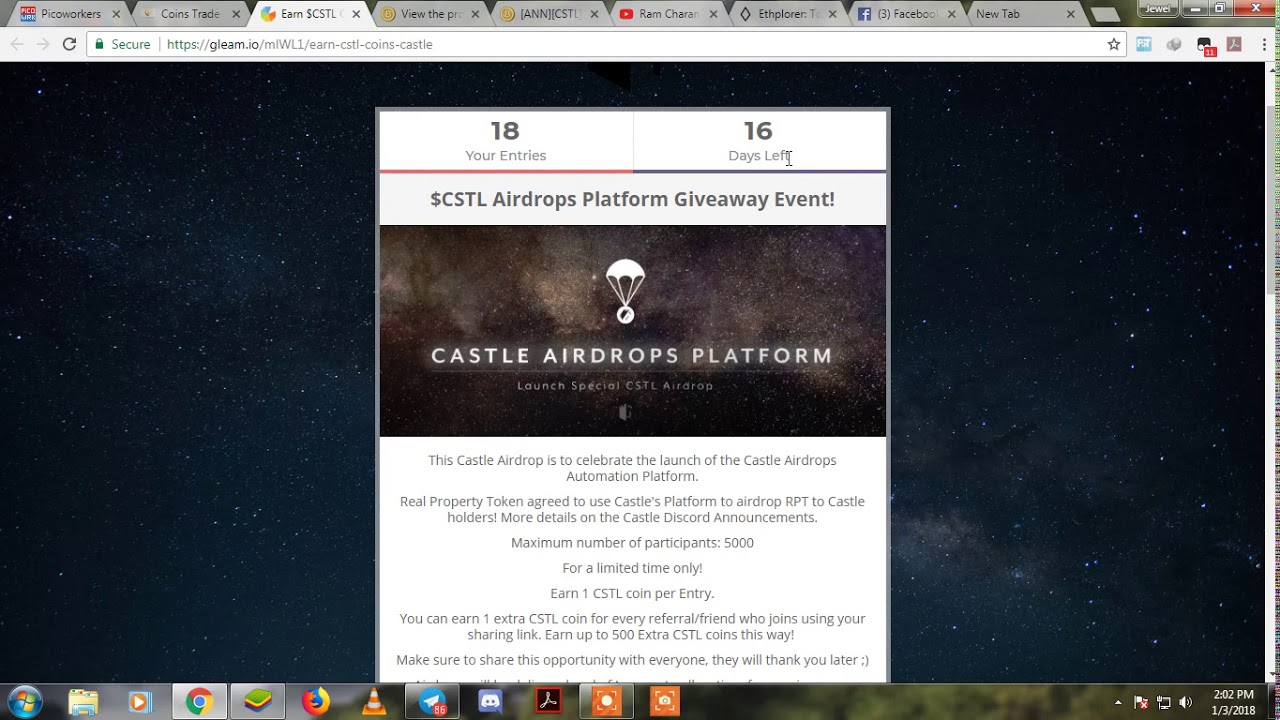Open the orange screen recorder taskbar icon
Viewport: 1280px width, 720px height.
point(606,702)
